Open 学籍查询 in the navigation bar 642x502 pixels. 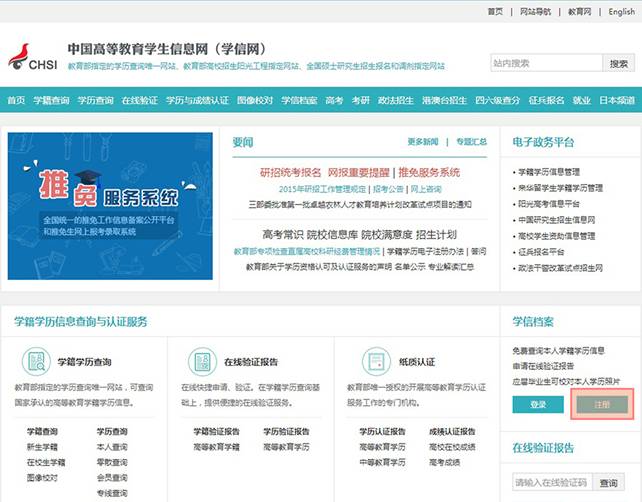(51, 100)
